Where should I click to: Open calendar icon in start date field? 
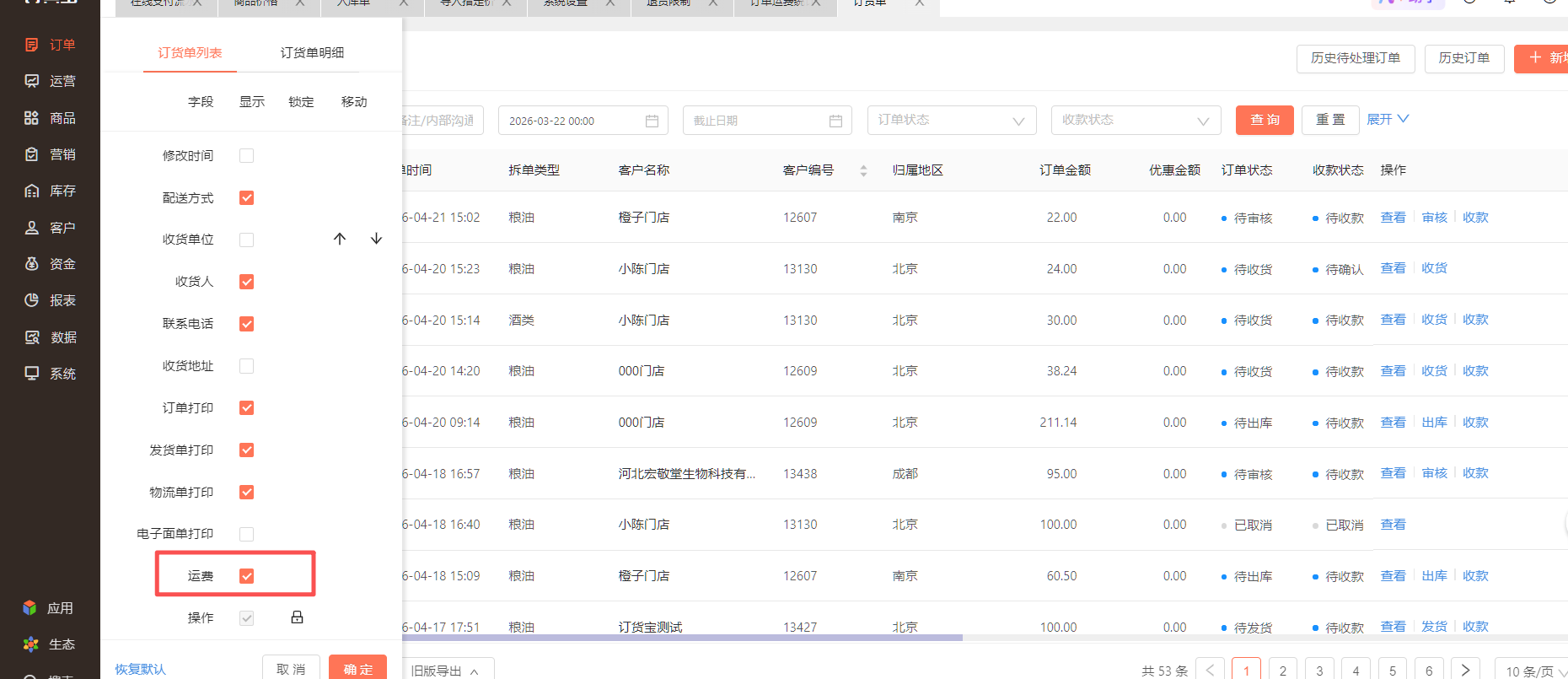click(x=652, y=121)
